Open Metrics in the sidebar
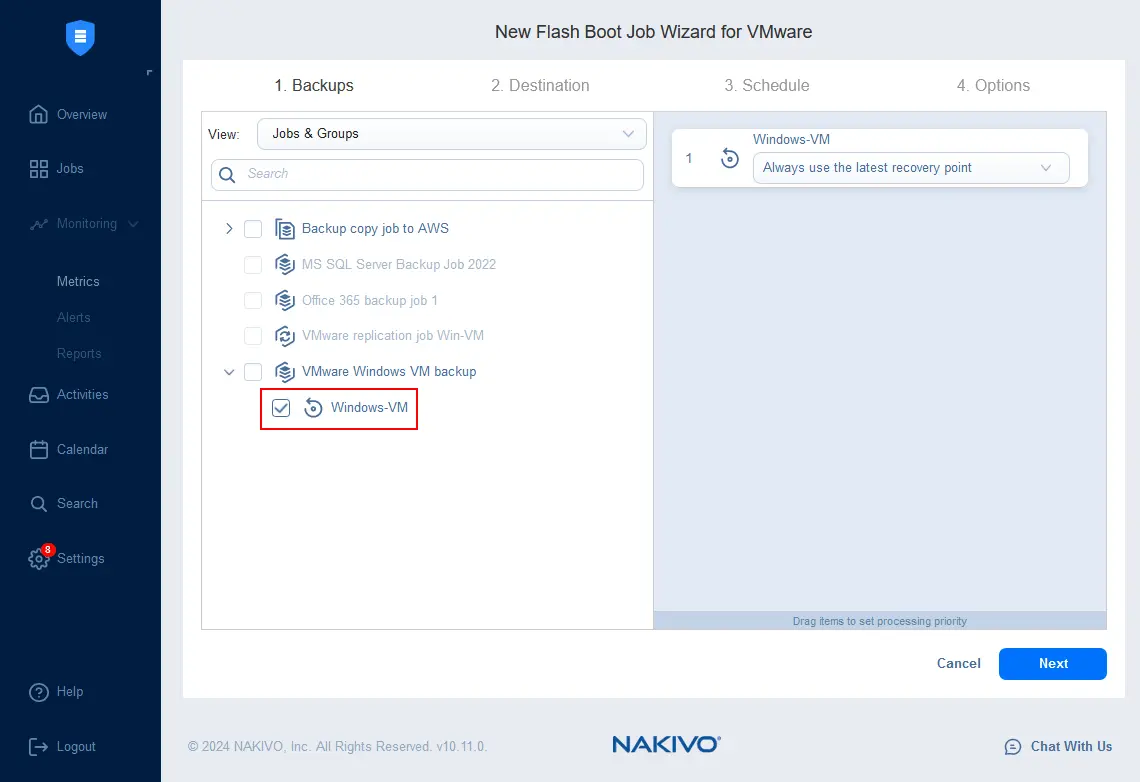The height and width of the screenshot is (782, 1140). click(78, 281)
